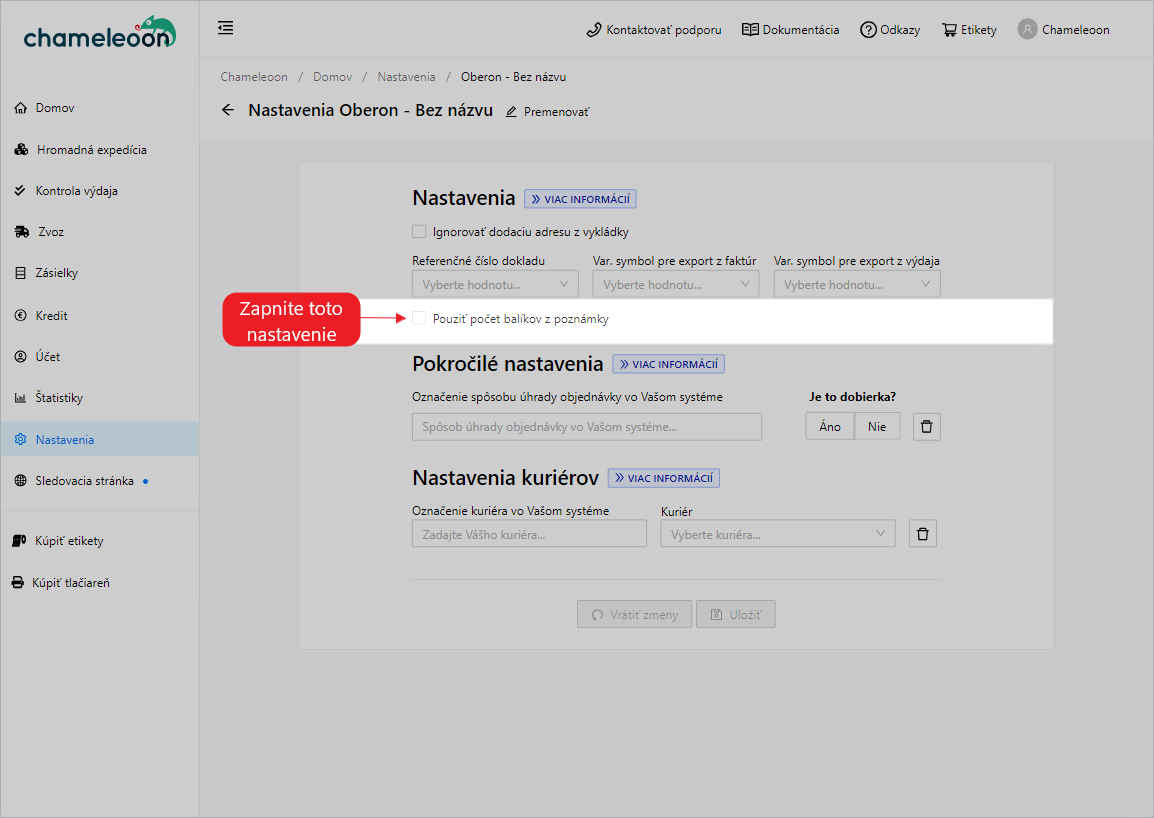Viewport: 1154px width, 818px height.
Task: Expand Var. symbol pre export z faktúr
Action: pos(675,285)
